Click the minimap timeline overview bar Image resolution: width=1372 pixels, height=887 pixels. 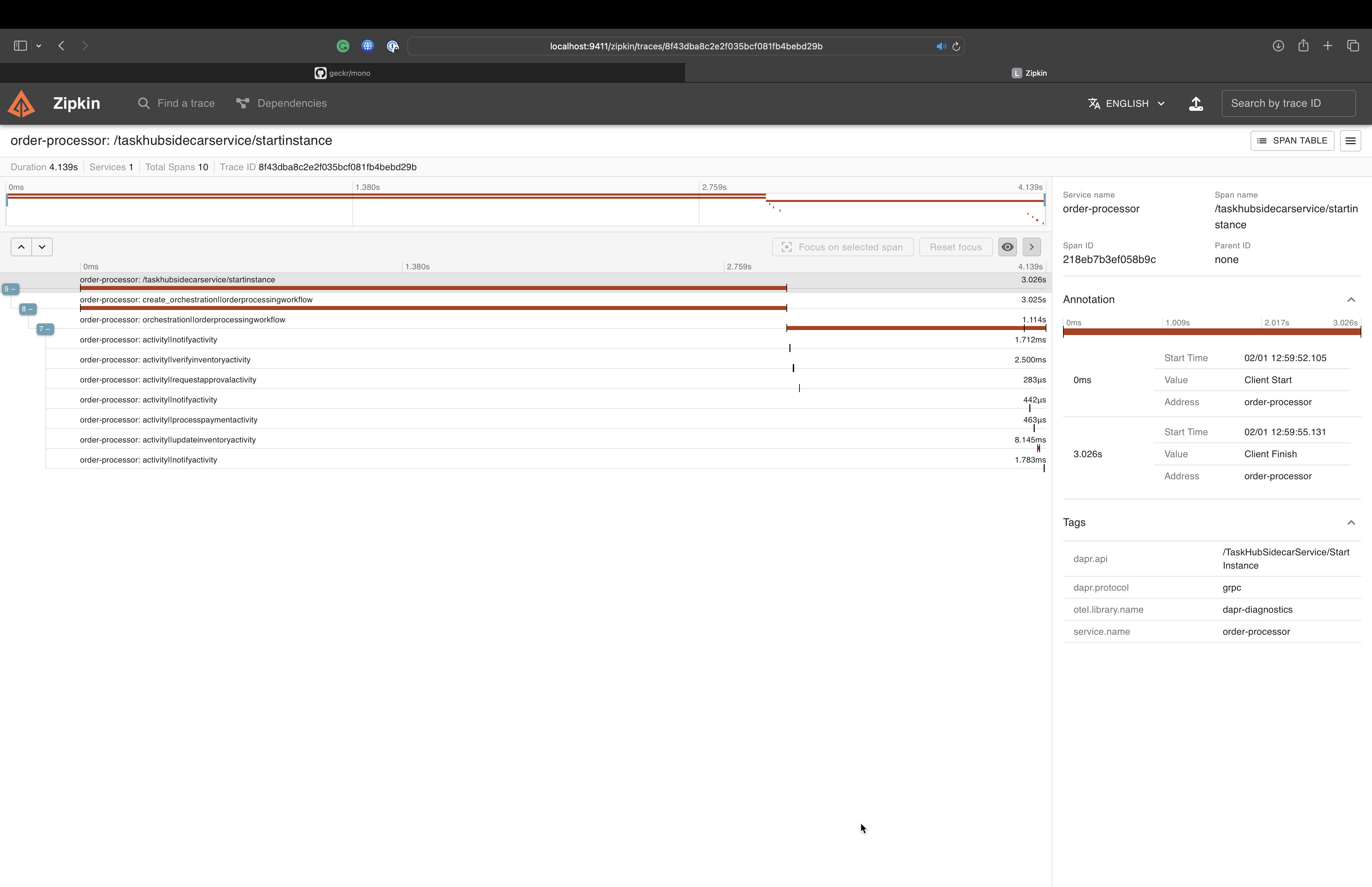click(x=526, y=209)
